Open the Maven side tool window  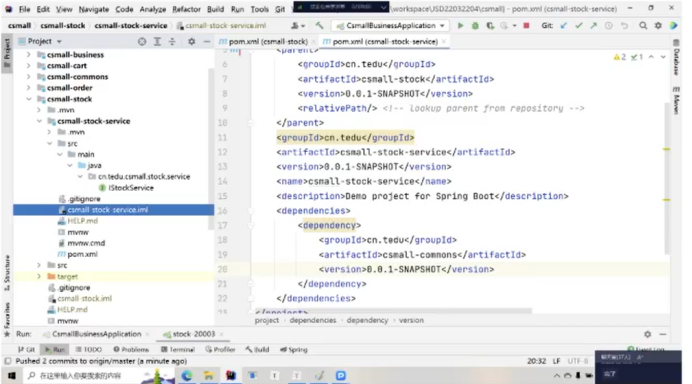coord(676,101)
